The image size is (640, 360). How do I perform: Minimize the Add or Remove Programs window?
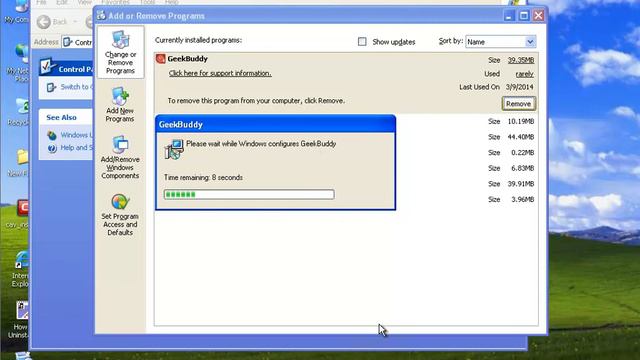tap(509, 16)
